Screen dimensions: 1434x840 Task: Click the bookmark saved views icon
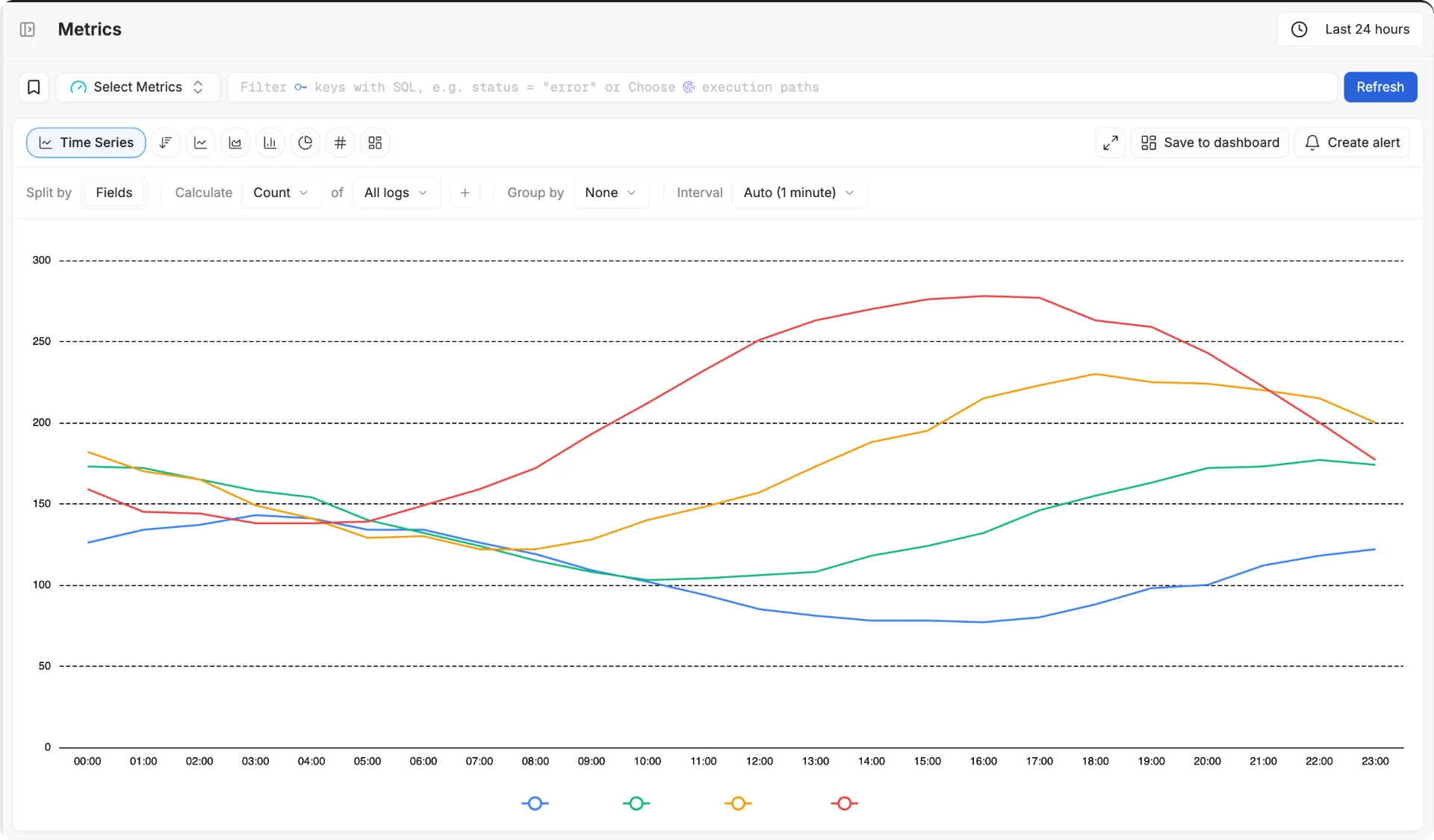[x=34, y=87]
